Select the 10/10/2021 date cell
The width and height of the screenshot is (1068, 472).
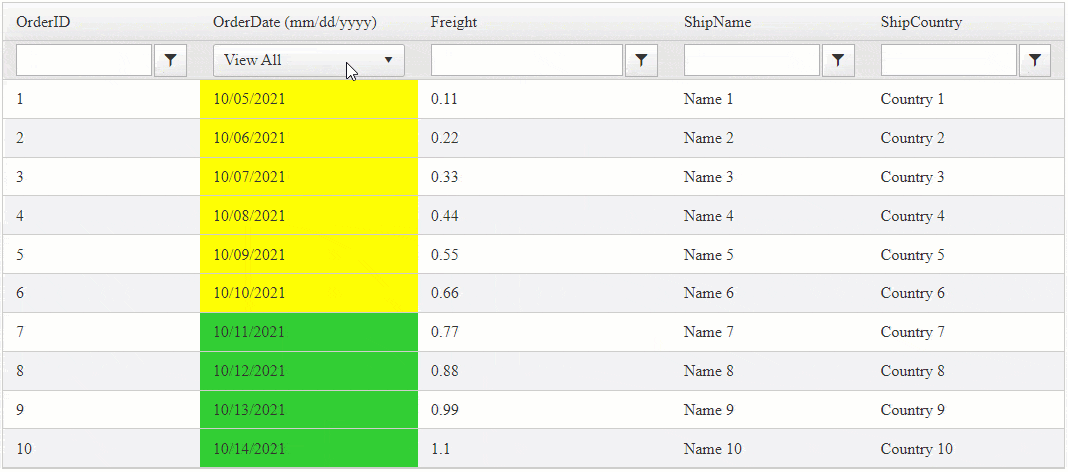(x=309, y=294)
